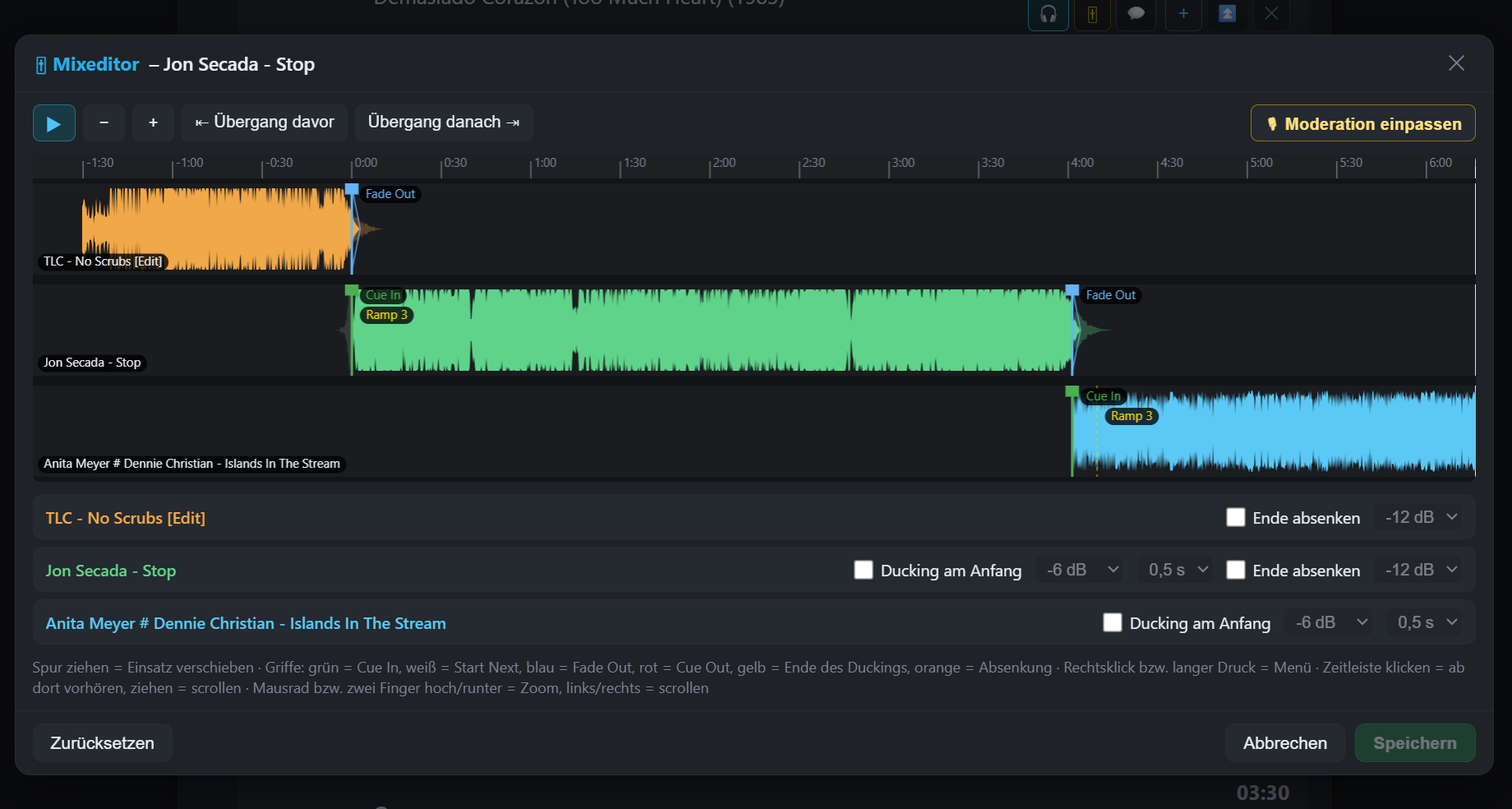Click Moderation einpassen button
This screenshot has width=1512, height=809.
[x=1363, y=123]
